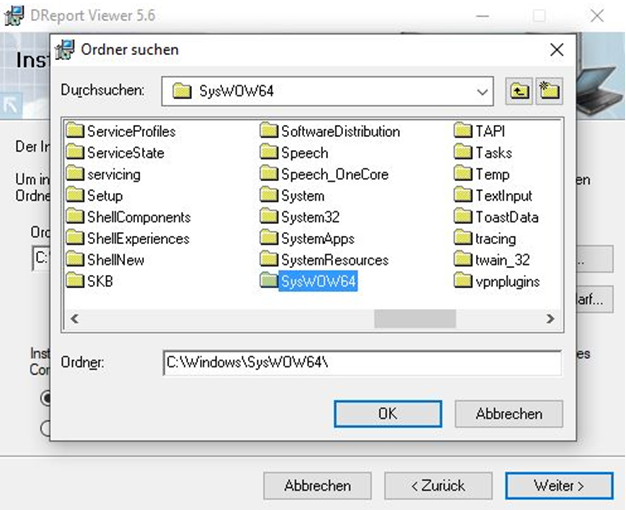Screen dimensions: 626x510
Task: Select the highlighted SysWOW64 folder
Action: pos(308,281)
